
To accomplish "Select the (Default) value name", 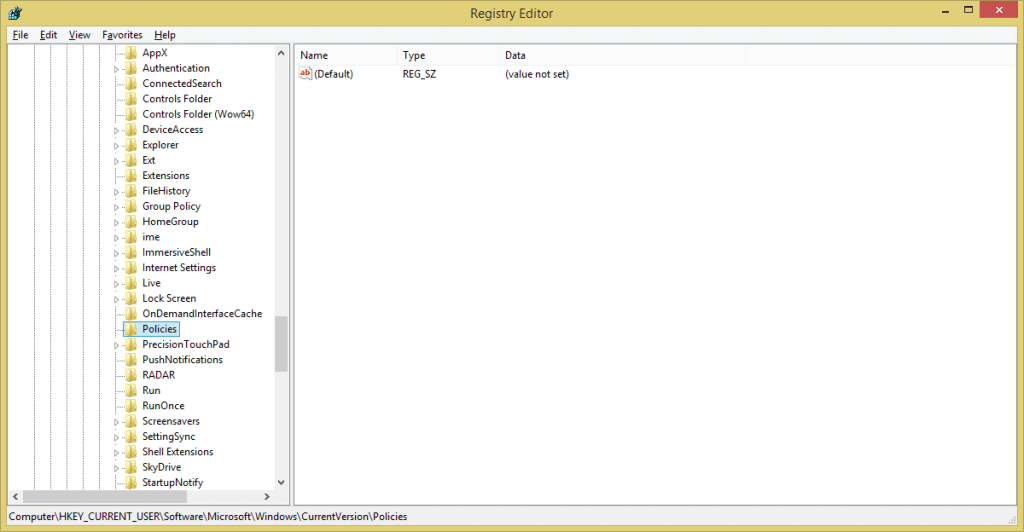I will coord(333,74).
